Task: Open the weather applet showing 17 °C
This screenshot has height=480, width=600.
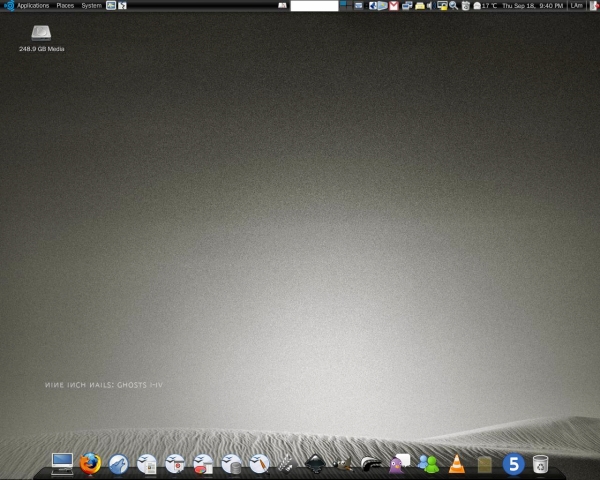Action: (485, 6)
